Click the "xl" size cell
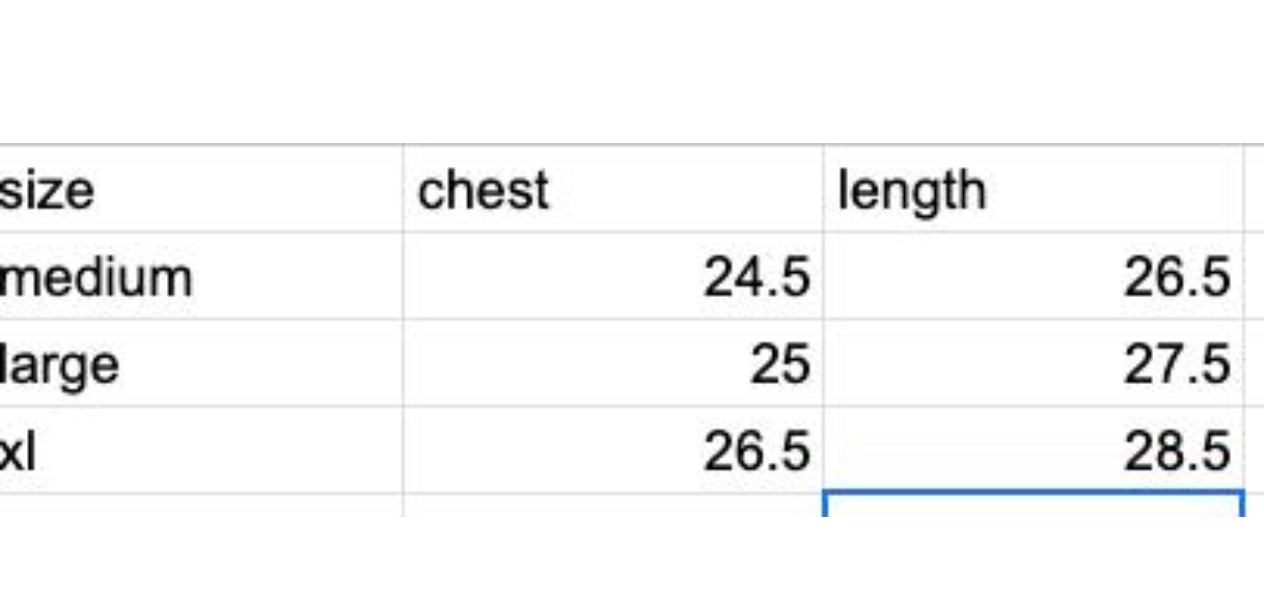The width and height of the screenshot is (1264, 596). (x=200, y=450)
